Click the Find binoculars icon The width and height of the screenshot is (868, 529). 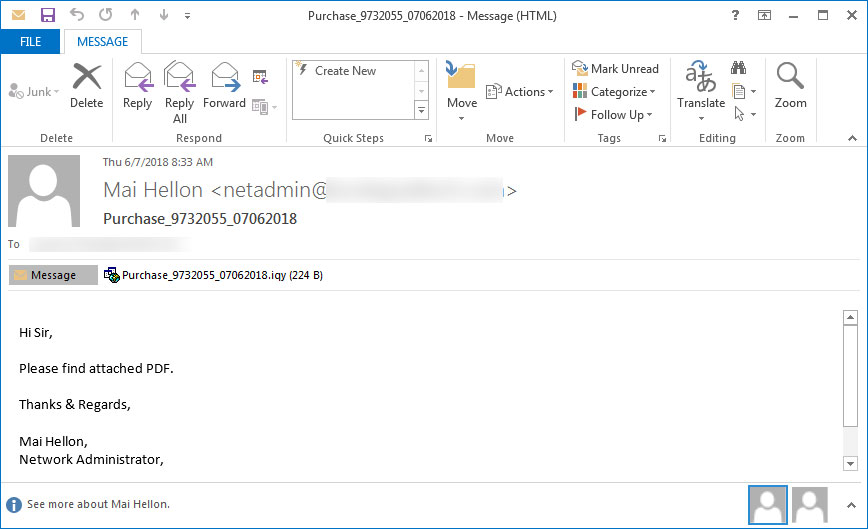pos(739,68)
